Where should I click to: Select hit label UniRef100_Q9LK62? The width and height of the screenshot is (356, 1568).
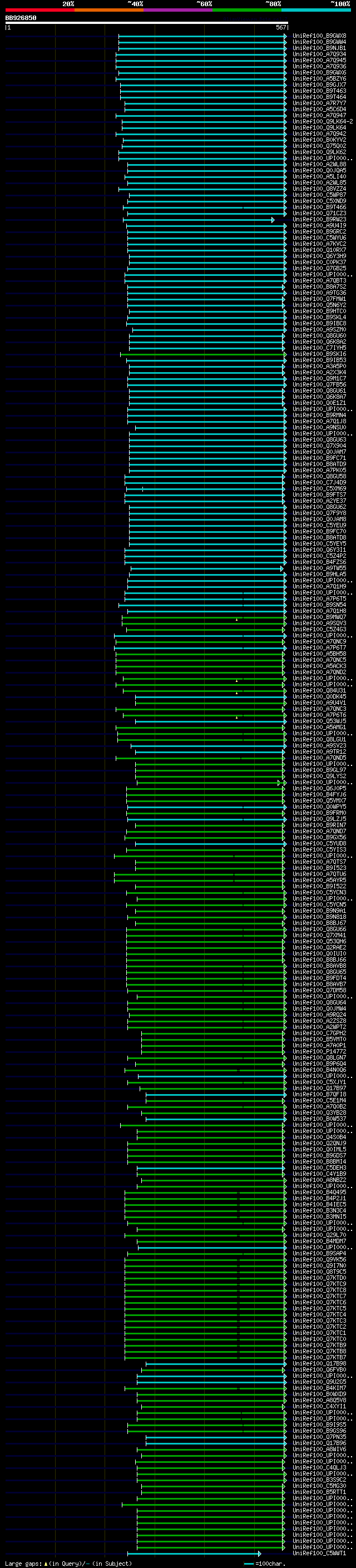click(319, 152)
